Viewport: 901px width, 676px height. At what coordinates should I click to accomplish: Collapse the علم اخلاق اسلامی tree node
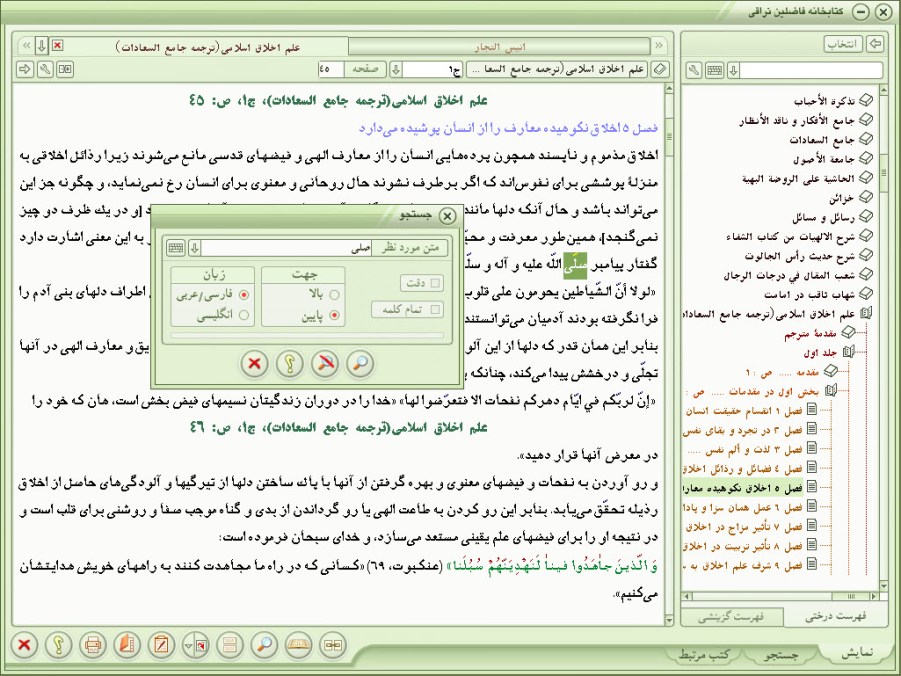[866, 313]
